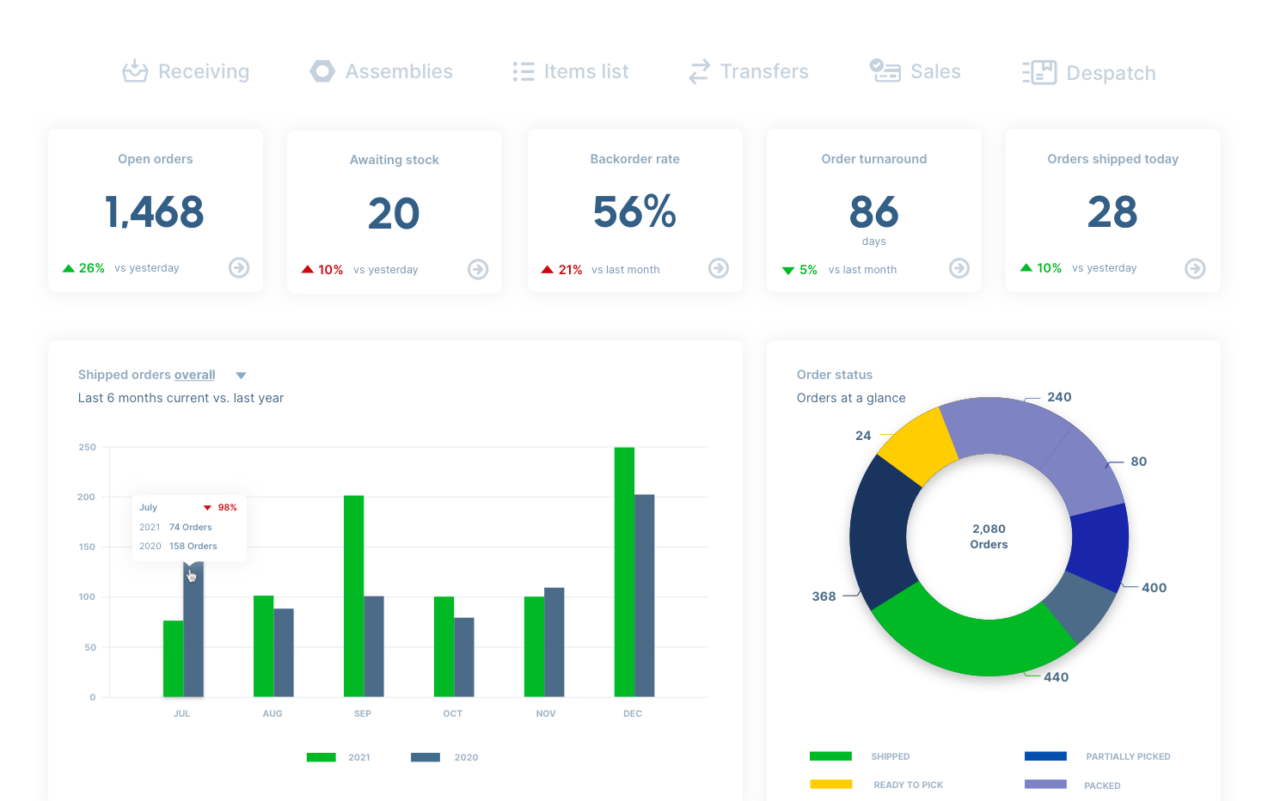Screen dimensions: 1280x801
Task: Click the arrow icon on Awaiting stock card
Action: coord(477,269)
